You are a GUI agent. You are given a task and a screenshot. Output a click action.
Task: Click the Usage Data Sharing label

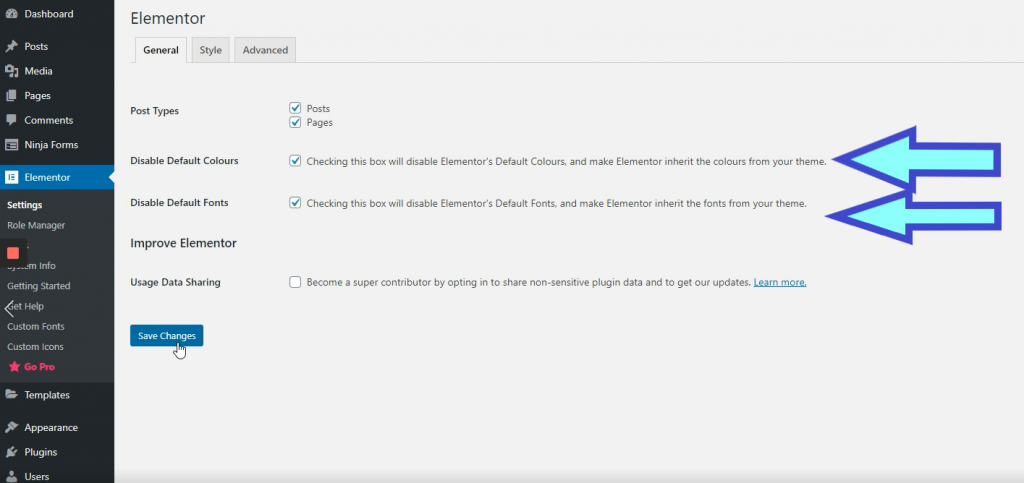click(x=175, y=283)
